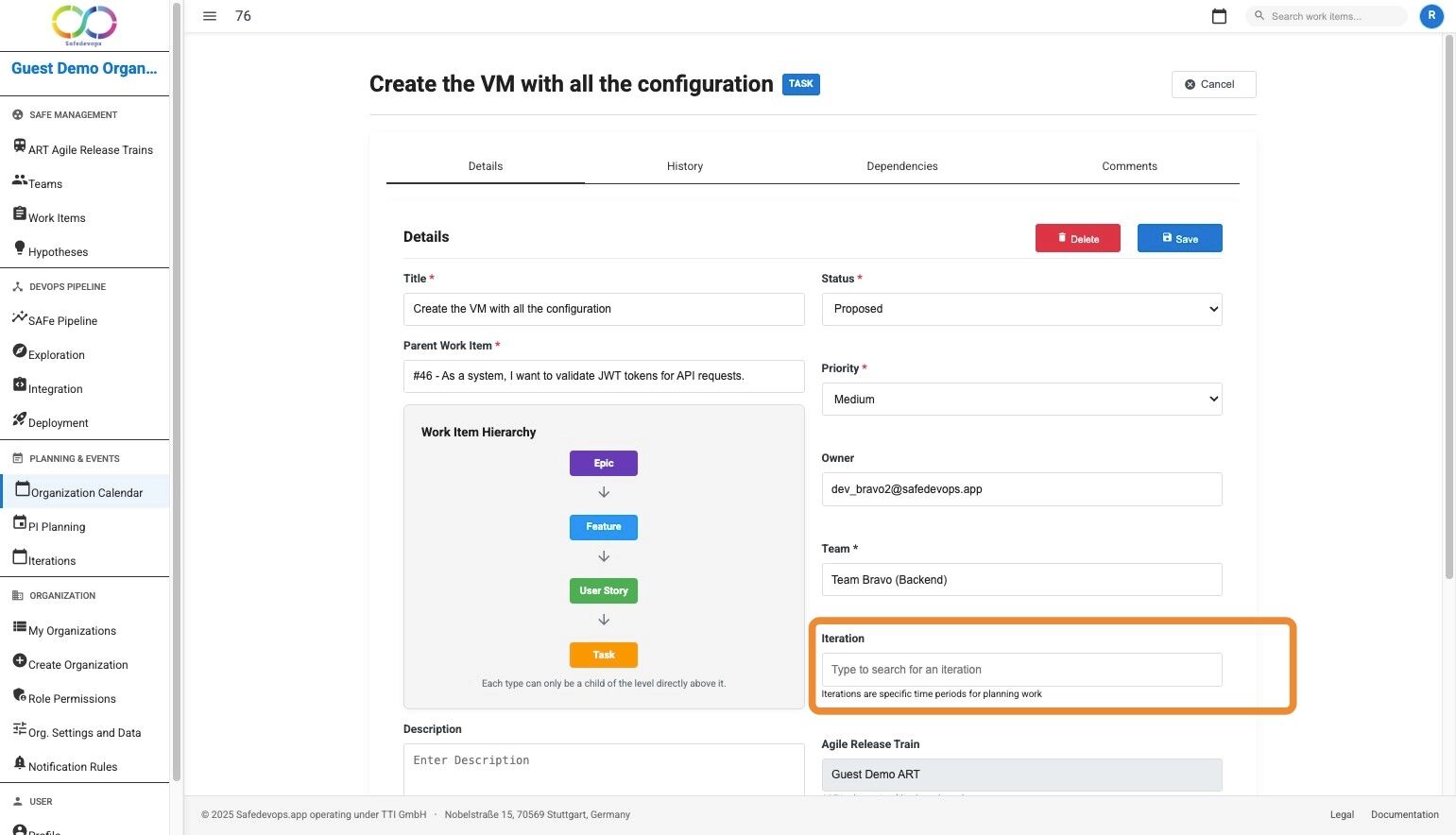The height and width of the screenshot is (835, 1456).
Task: Open the Dependencies tab
Action: (901, 165)
